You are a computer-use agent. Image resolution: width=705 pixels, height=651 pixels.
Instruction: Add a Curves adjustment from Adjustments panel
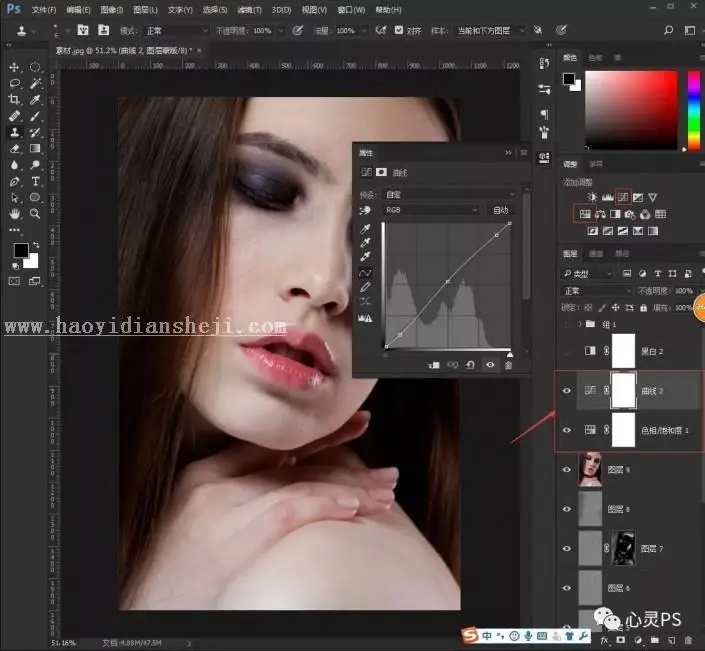point(623,197)
